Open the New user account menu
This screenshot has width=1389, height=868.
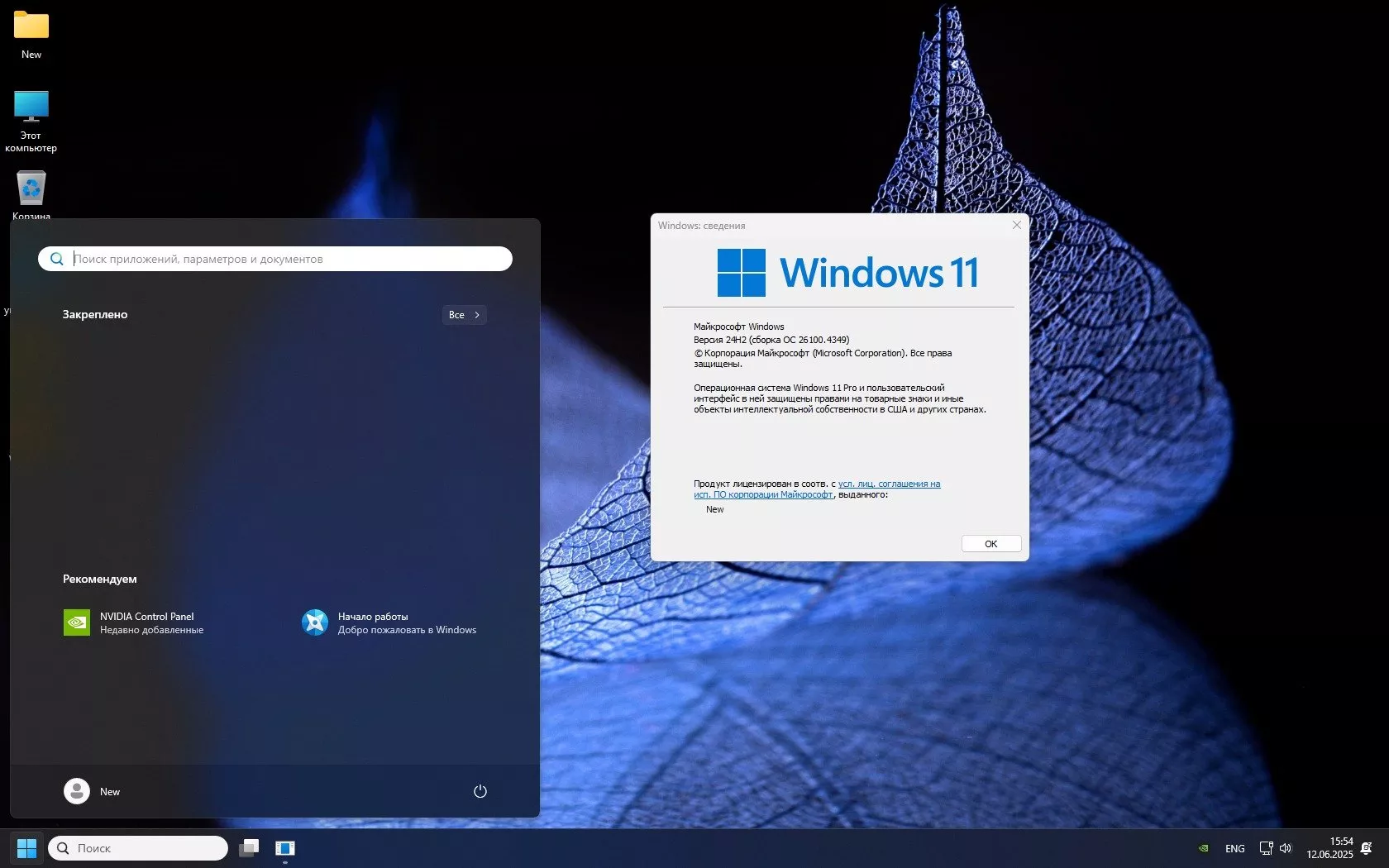pos(93,791)
